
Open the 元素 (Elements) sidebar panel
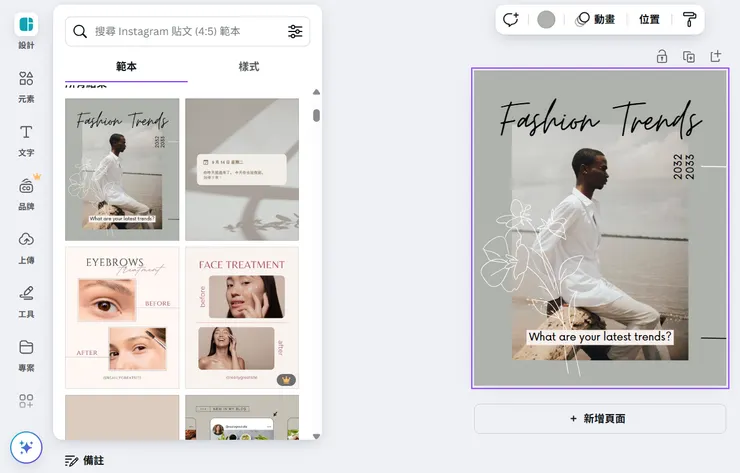click(26, 87)
